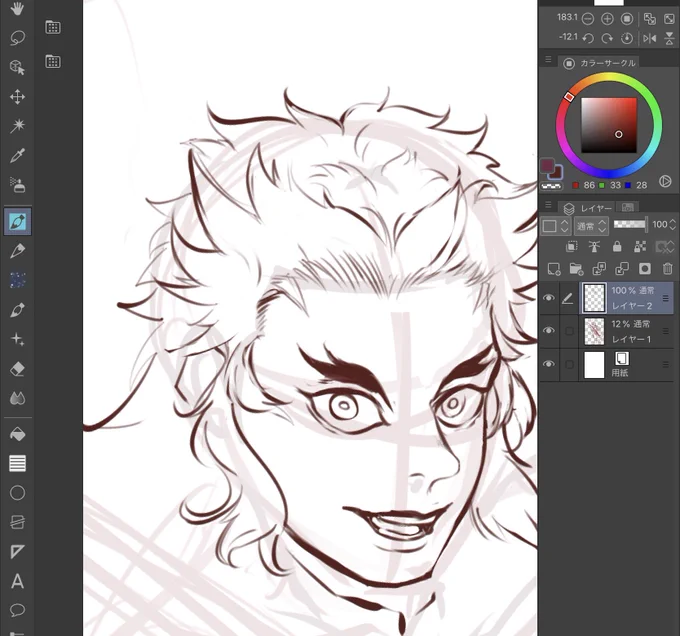Delete the selected layer
Viewport: 680px width, 636px height.
(667, 269)
